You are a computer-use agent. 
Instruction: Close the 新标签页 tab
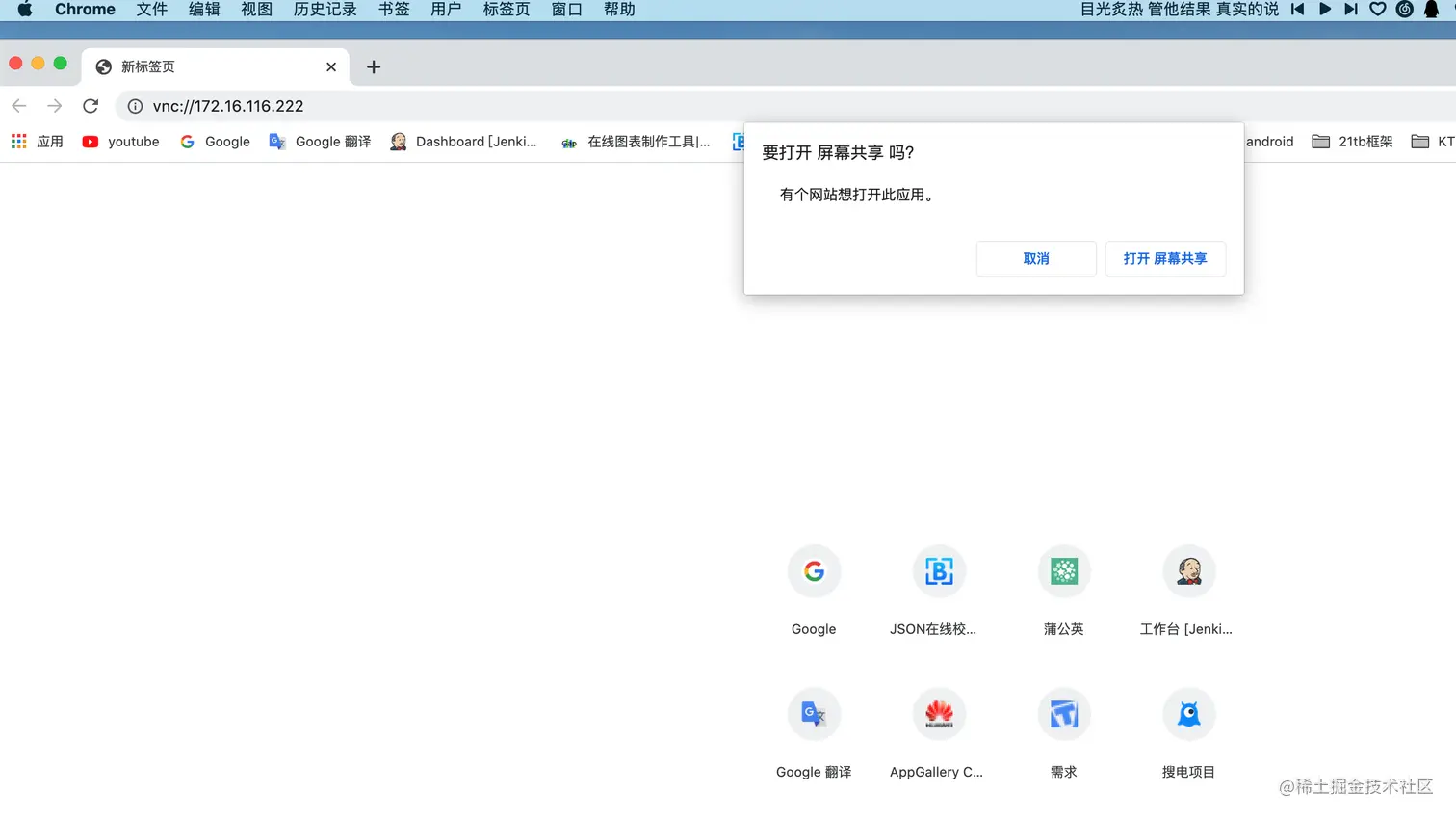pos(331,66)
